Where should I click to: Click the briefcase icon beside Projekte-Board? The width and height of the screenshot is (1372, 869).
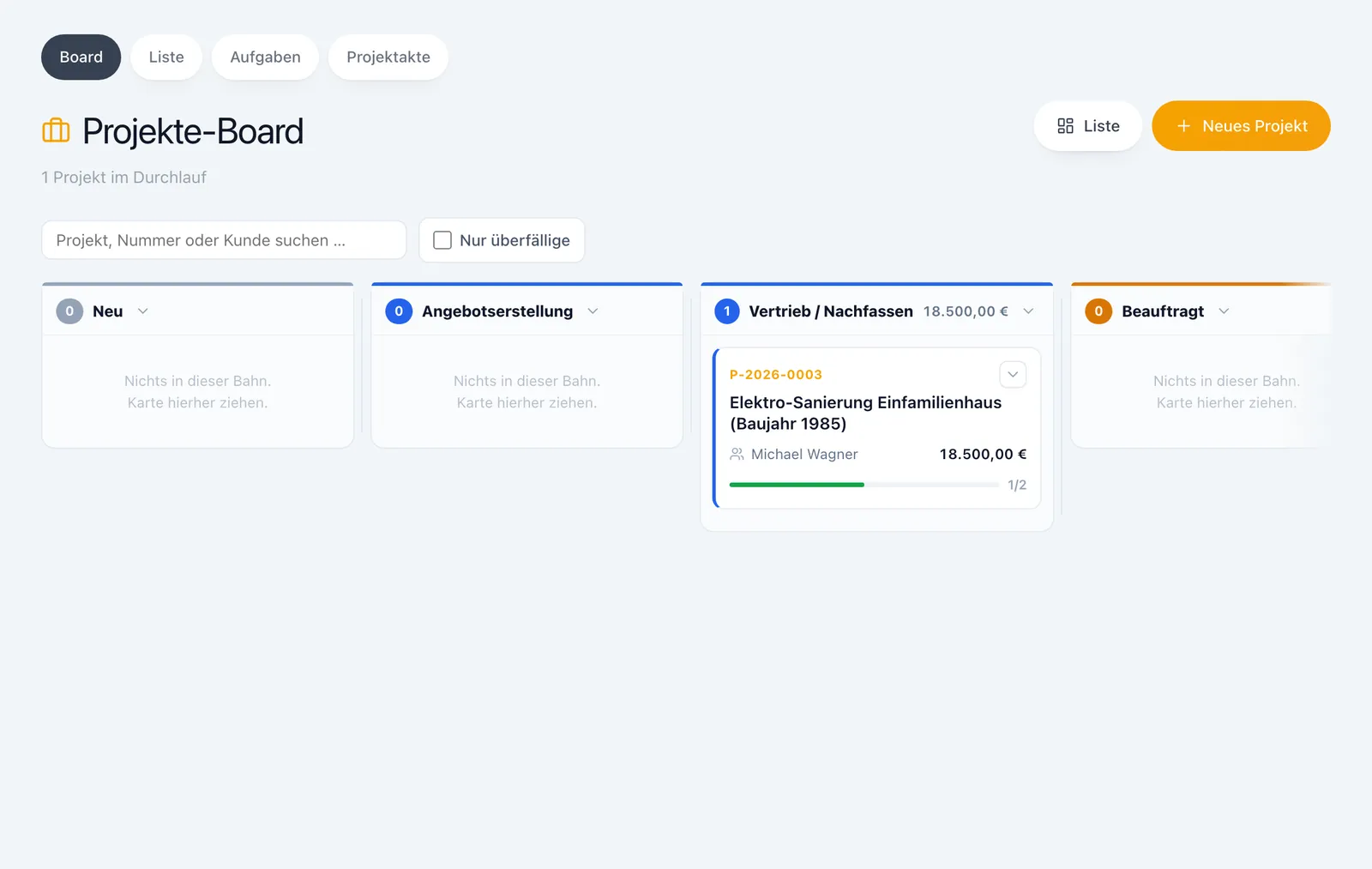(x=56, y=130)
